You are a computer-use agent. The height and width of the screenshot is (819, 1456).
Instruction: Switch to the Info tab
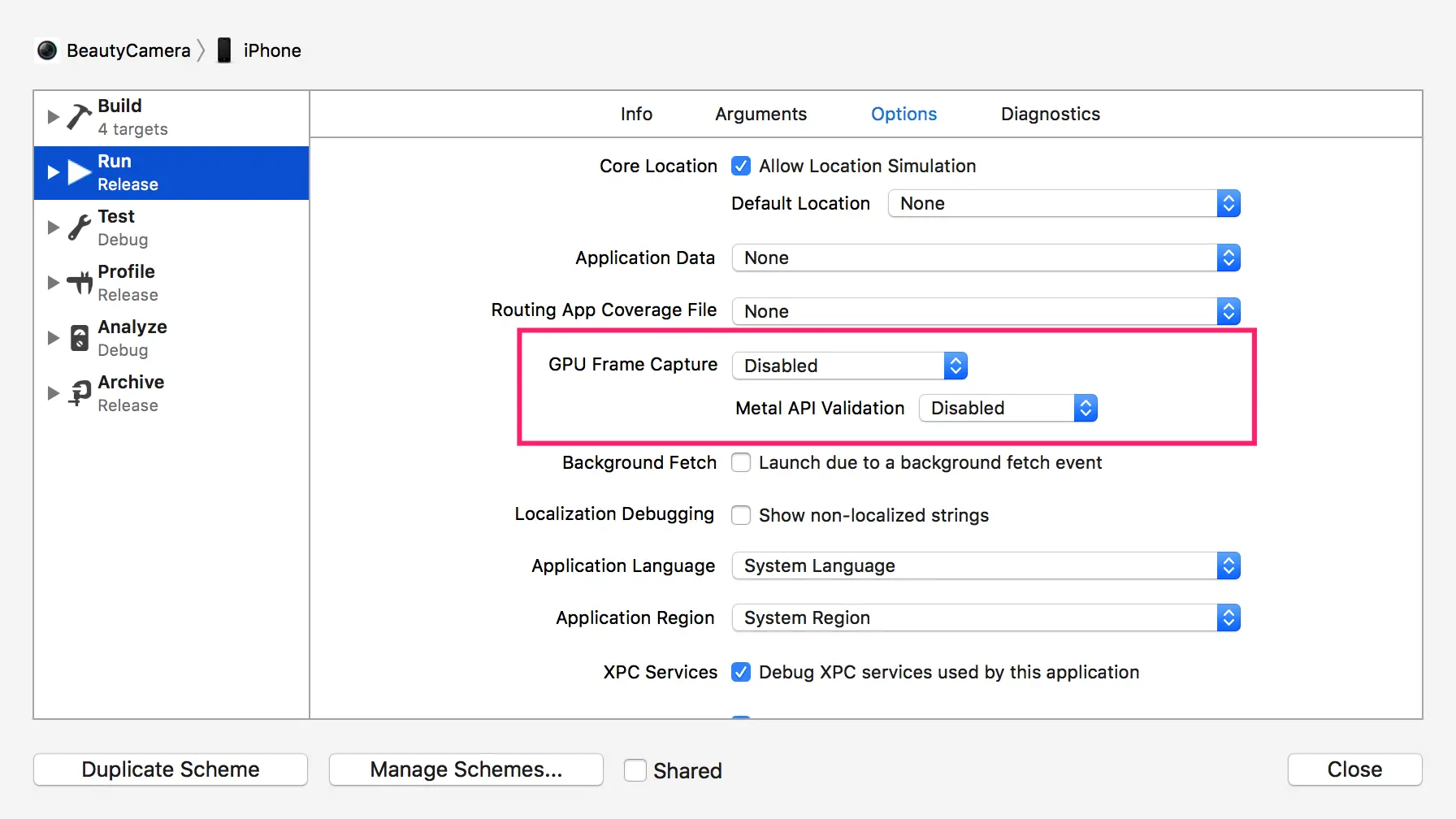pos(636,115)
